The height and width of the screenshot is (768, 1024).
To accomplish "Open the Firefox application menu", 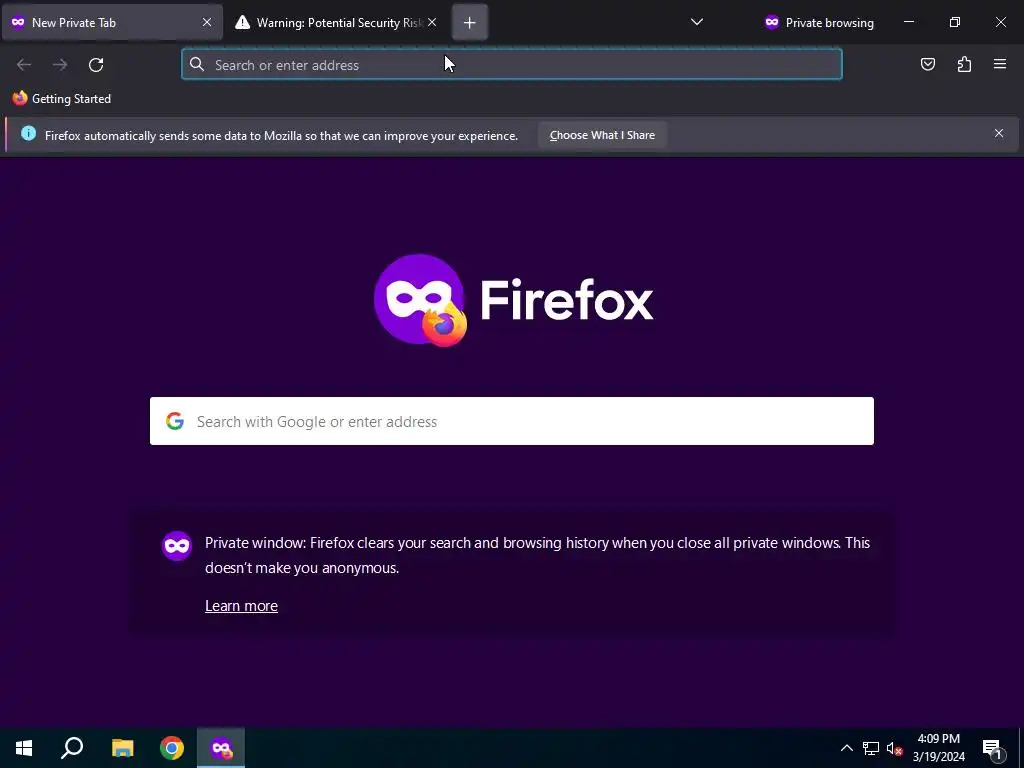I will pyautogui.click(x=1000, y=64).
